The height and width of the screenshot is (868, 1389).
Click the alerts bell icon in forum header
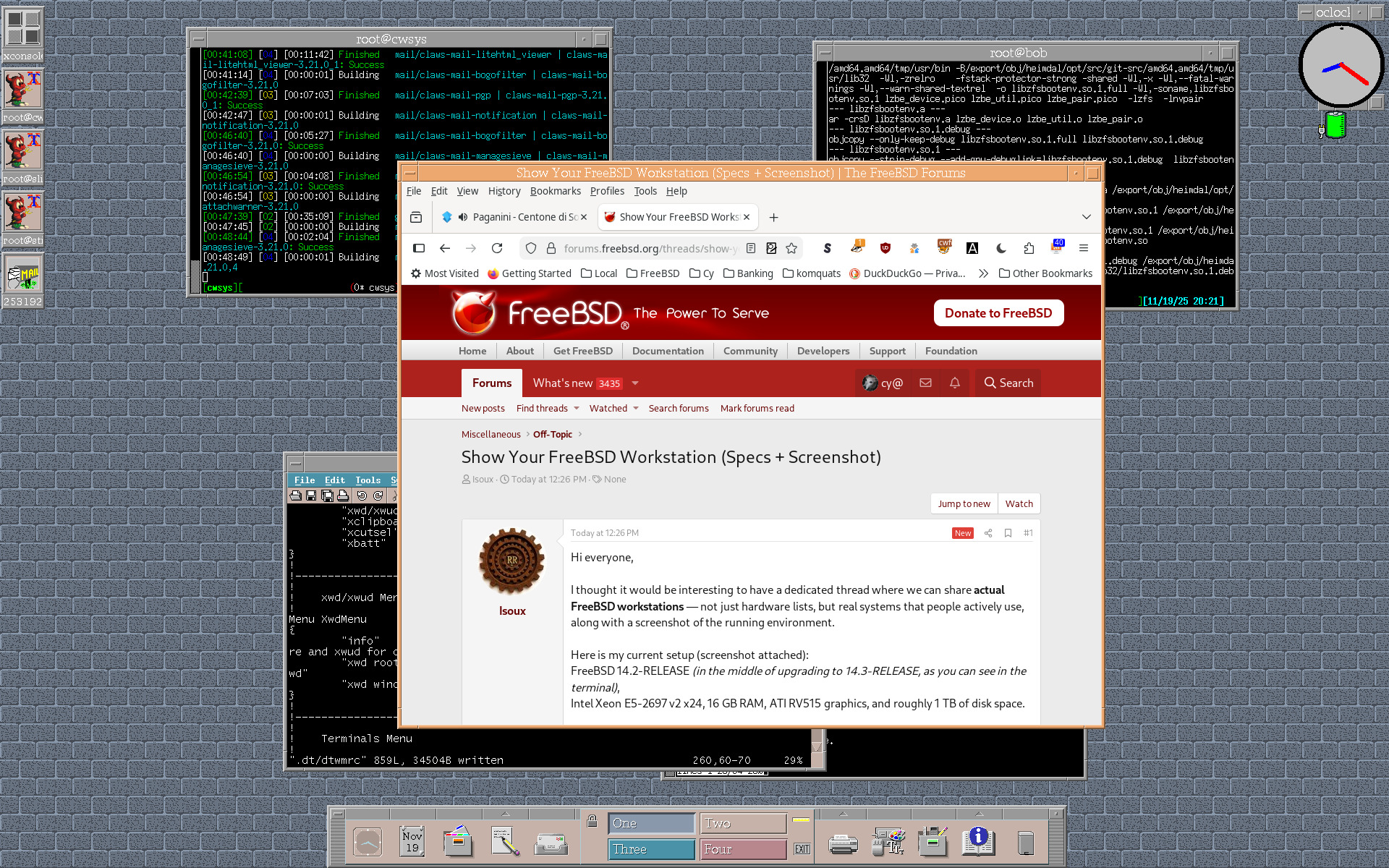[954, 383]
